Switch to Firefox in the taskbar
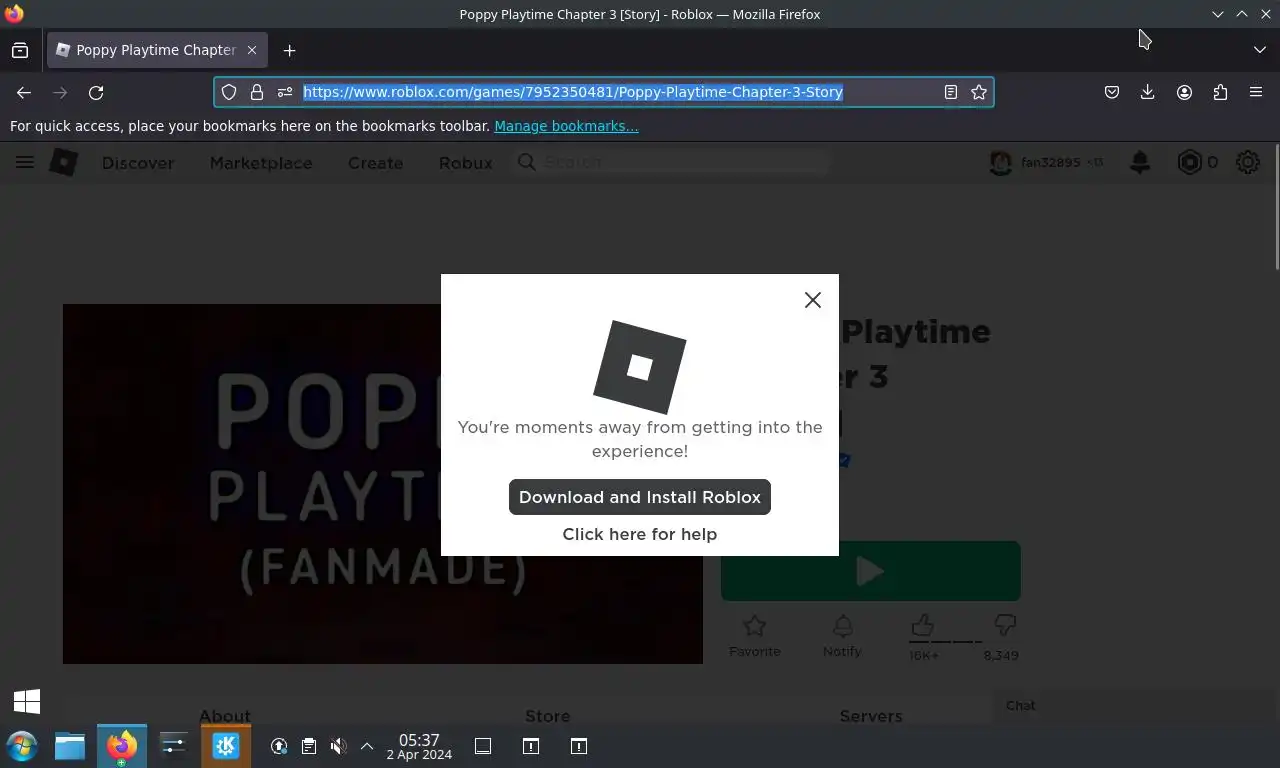 (x=122, y=746)
